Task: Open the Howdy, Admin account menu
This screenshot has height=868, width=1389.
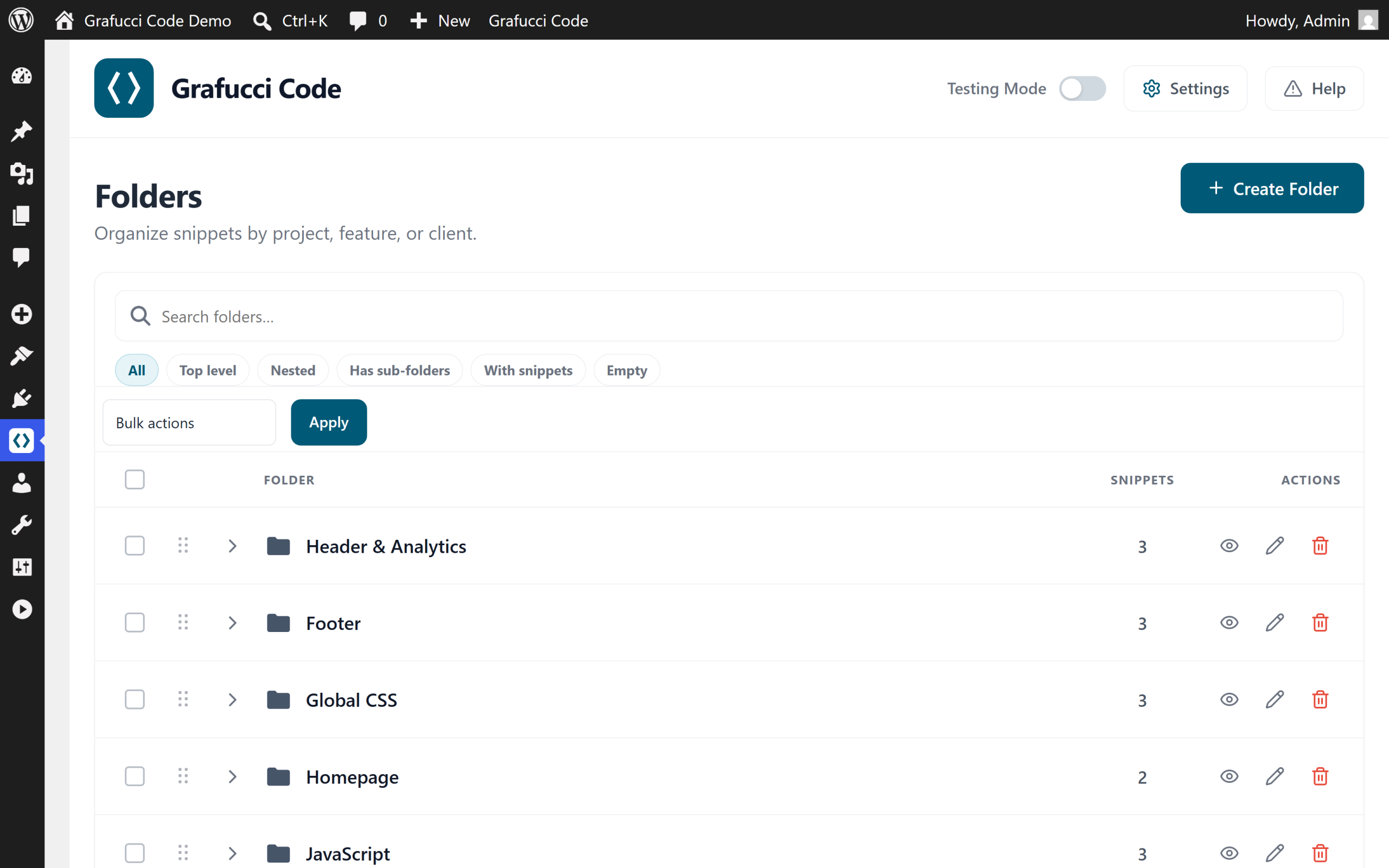Action: 1311,21
